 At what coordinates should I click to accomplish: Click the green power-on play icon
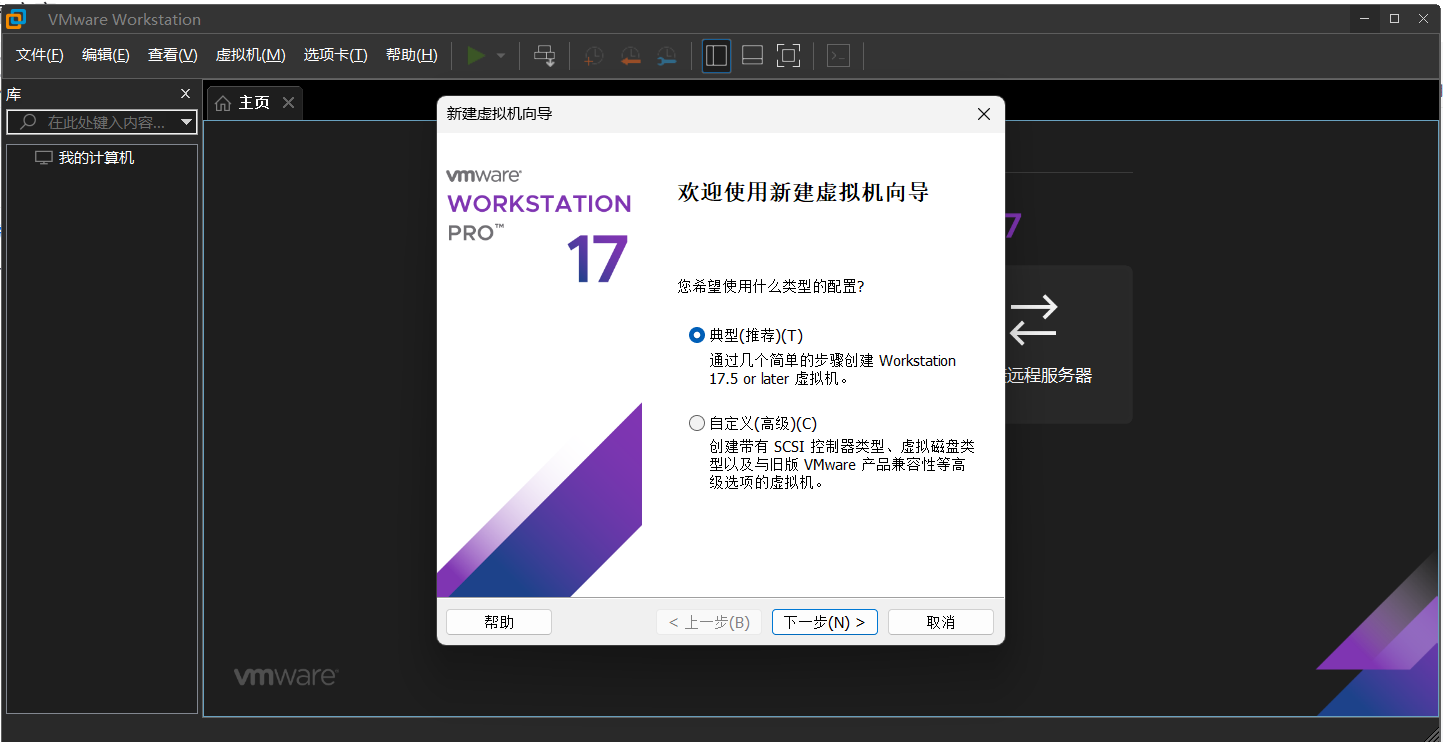tap(476, 56)
